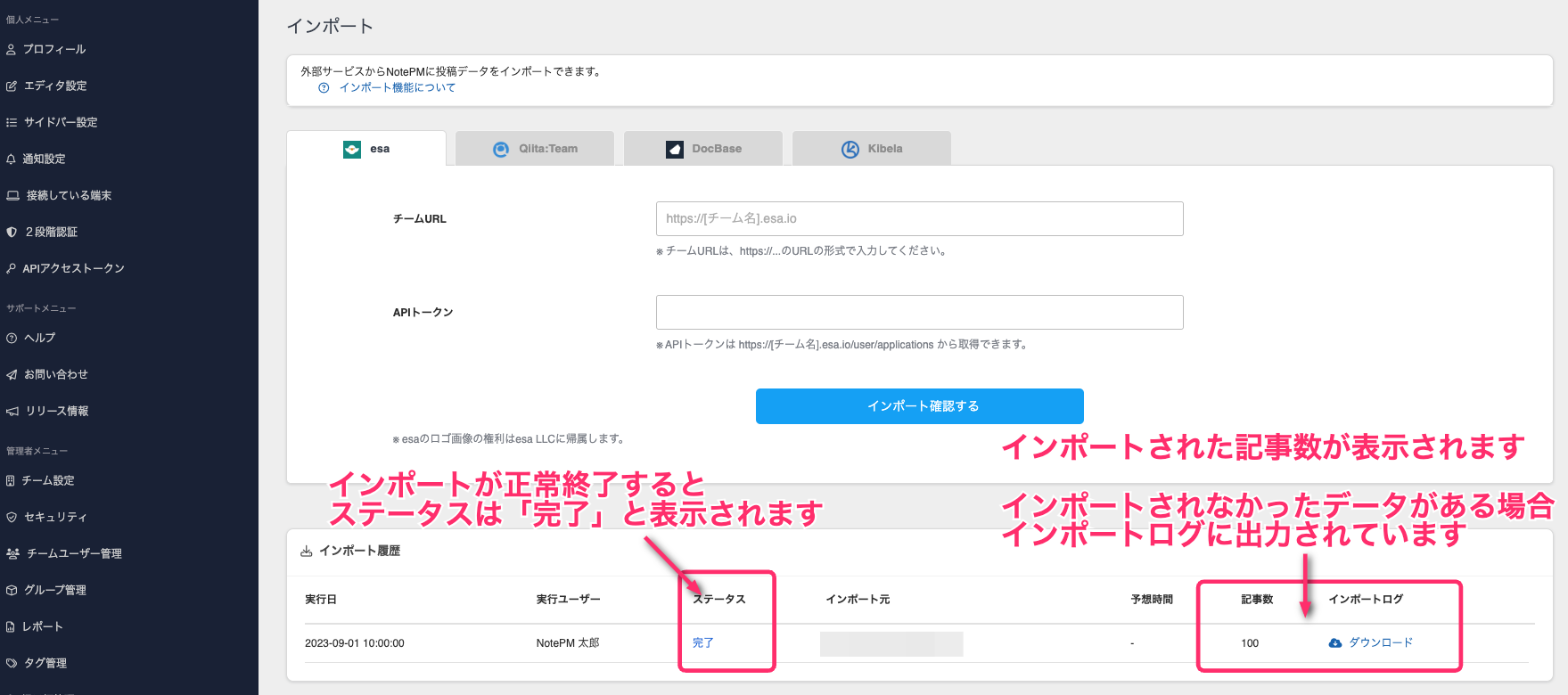Click the 予想時間 column header

[1152, 600]
